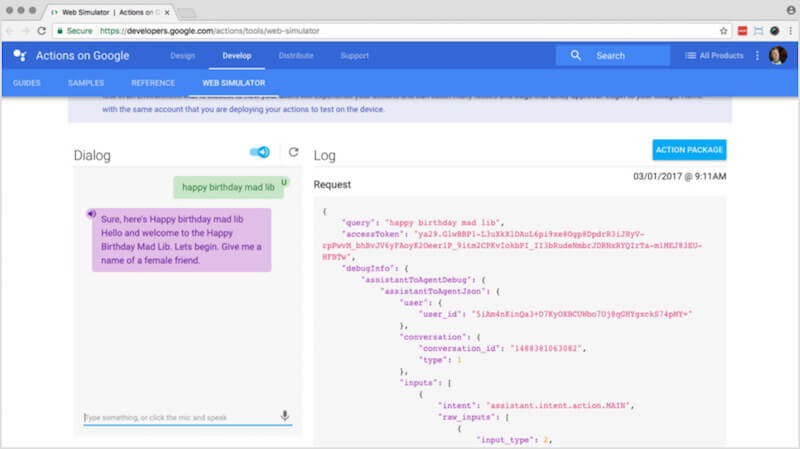Click the dark circular browser extension icon
The image size is (800, 449).
click(774, 31)
